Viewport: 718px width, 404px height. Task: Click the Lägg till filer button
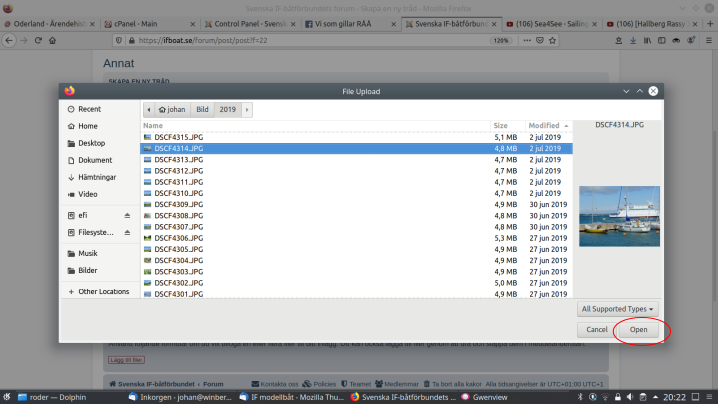tap(126, 360)
